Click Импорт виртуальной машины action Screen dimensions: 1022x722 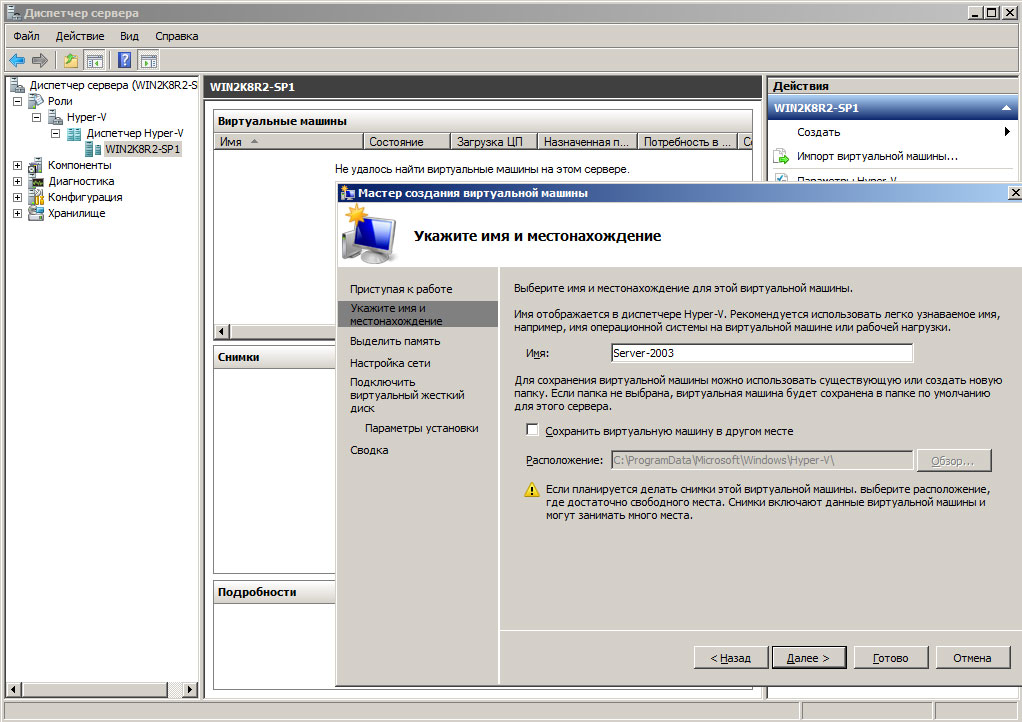(x=877, y=156)
